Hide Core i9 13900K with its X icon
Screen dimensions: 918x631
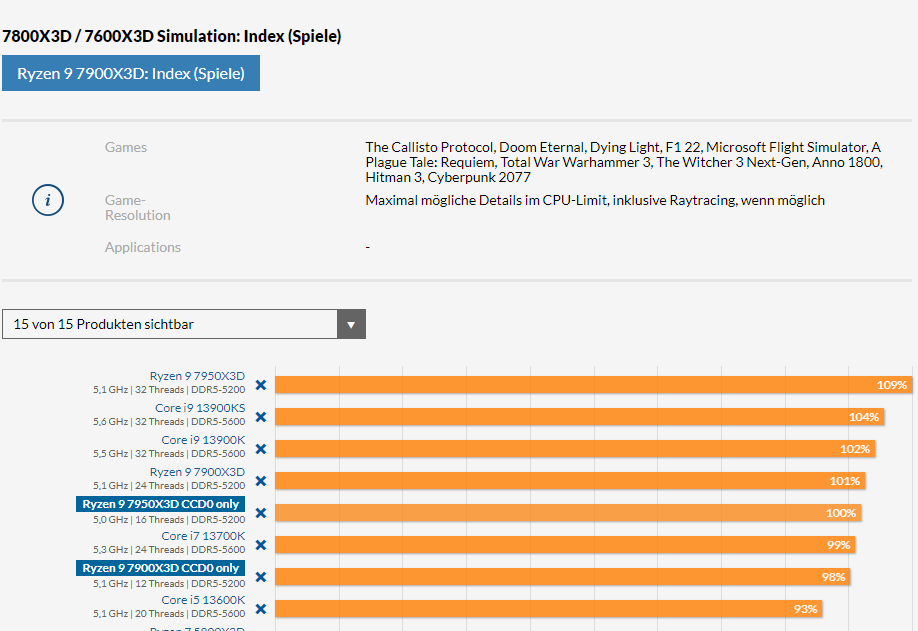tap(261, 449)
